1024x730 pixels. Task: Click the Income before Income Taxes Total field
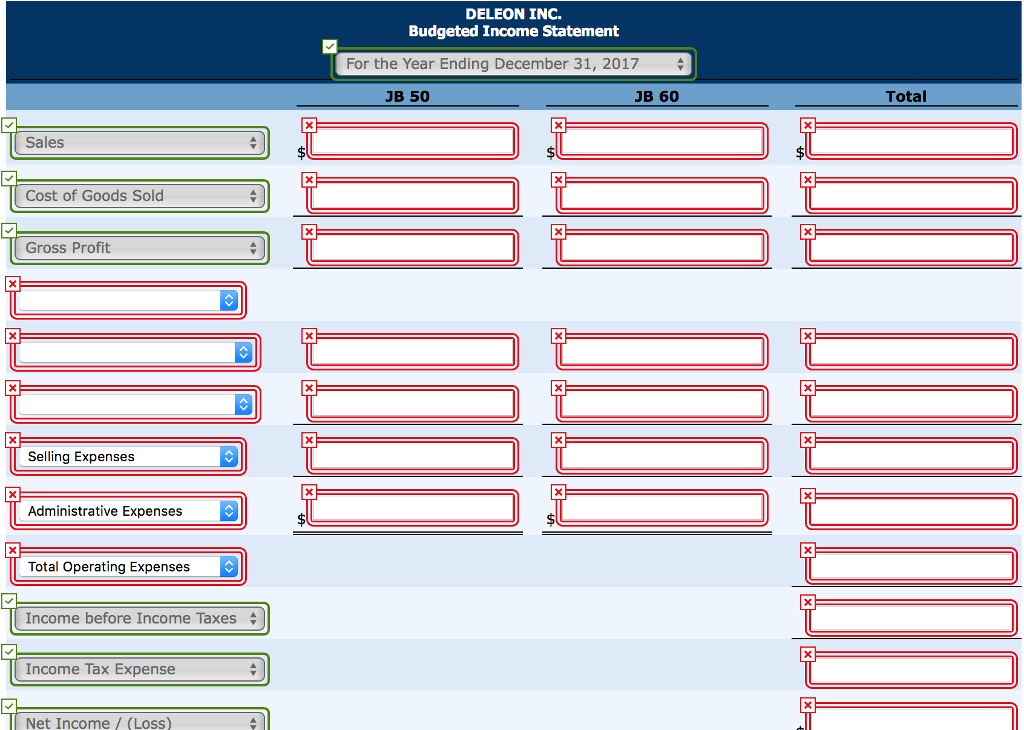coord(912,618)
